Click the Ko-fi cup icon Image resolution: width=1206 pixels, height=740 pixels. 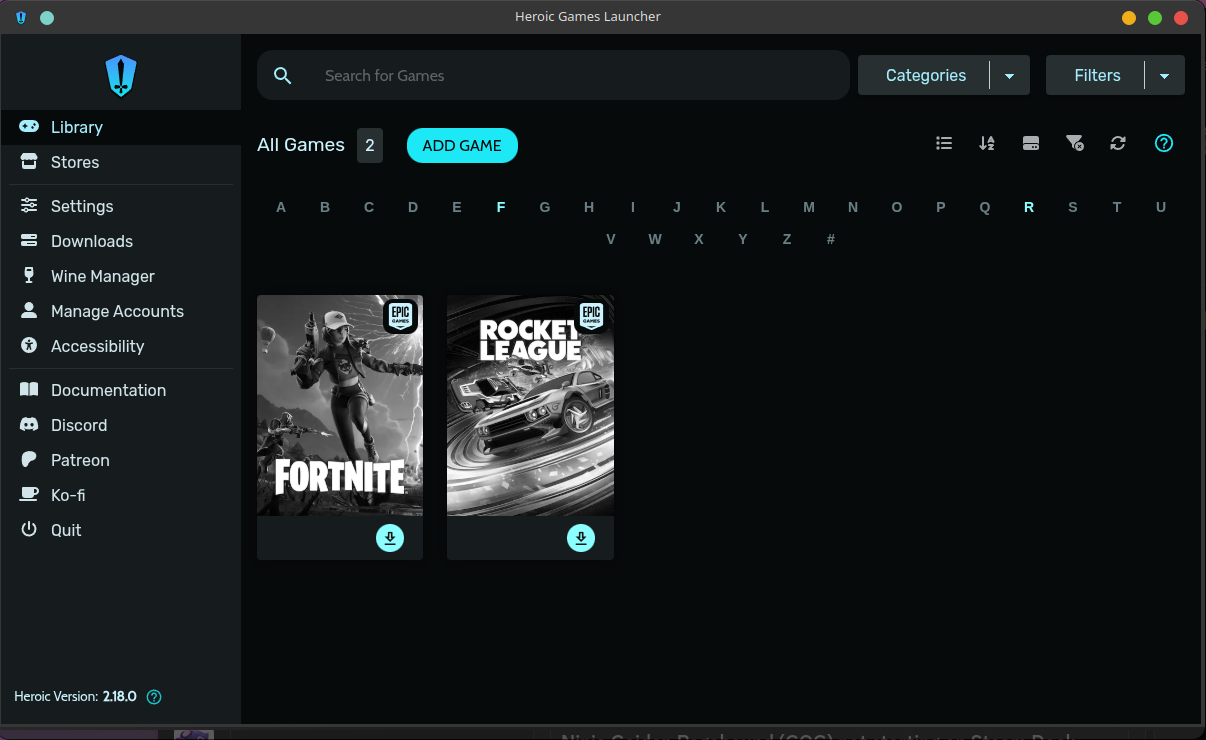tap(30, 495)
